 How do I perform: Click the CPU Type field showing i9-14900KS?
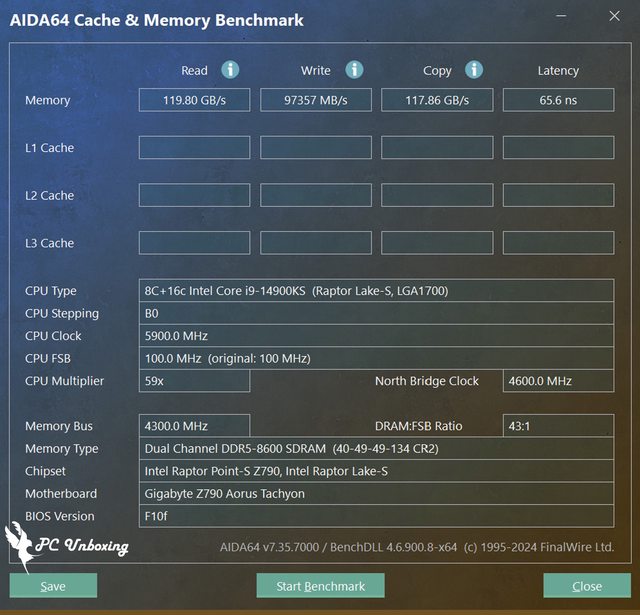[x=376, y=291]
